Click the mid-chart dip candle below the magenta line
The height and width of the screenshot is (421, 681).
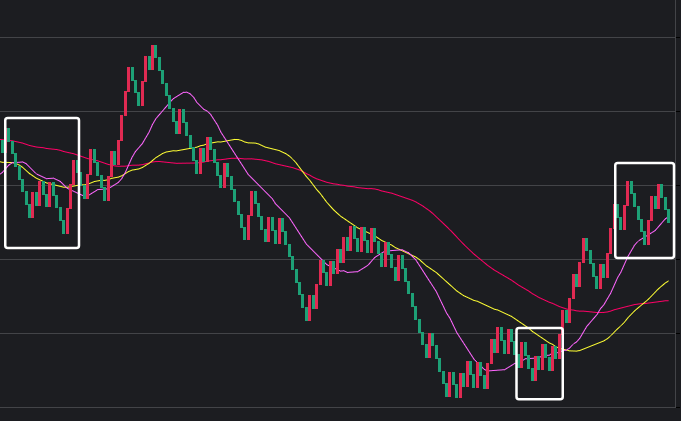307,310
